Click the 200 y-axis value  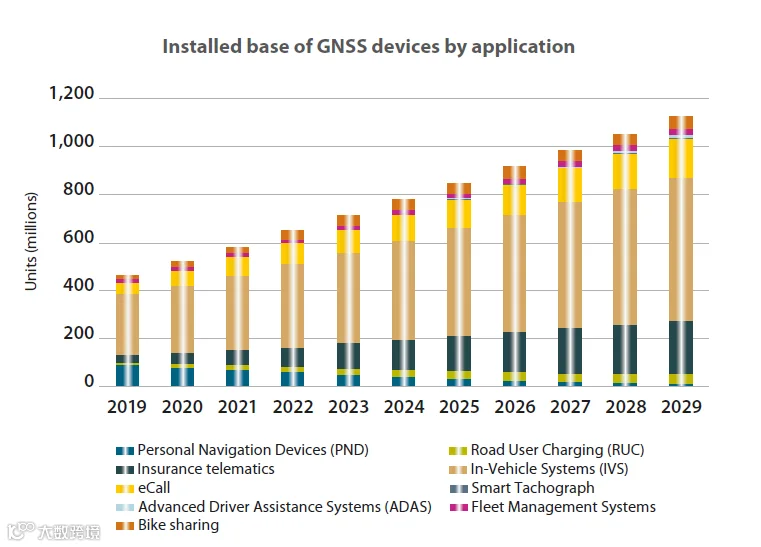click(79, 333)
